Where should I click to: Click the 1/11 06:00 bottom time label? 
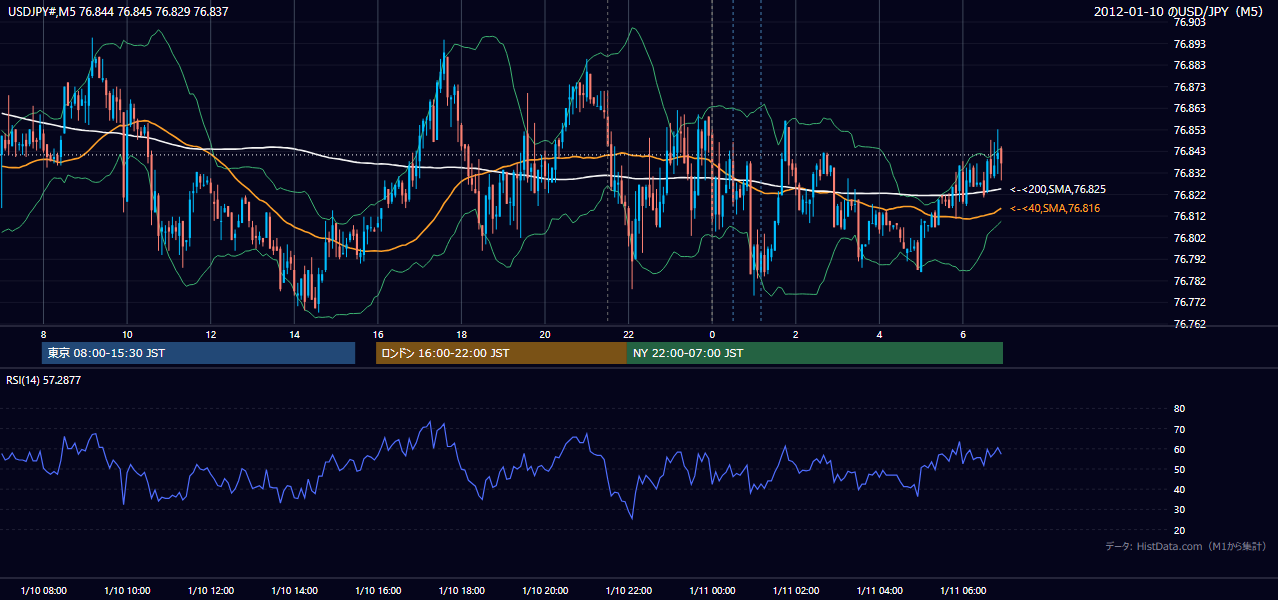(x=963, y=590)
